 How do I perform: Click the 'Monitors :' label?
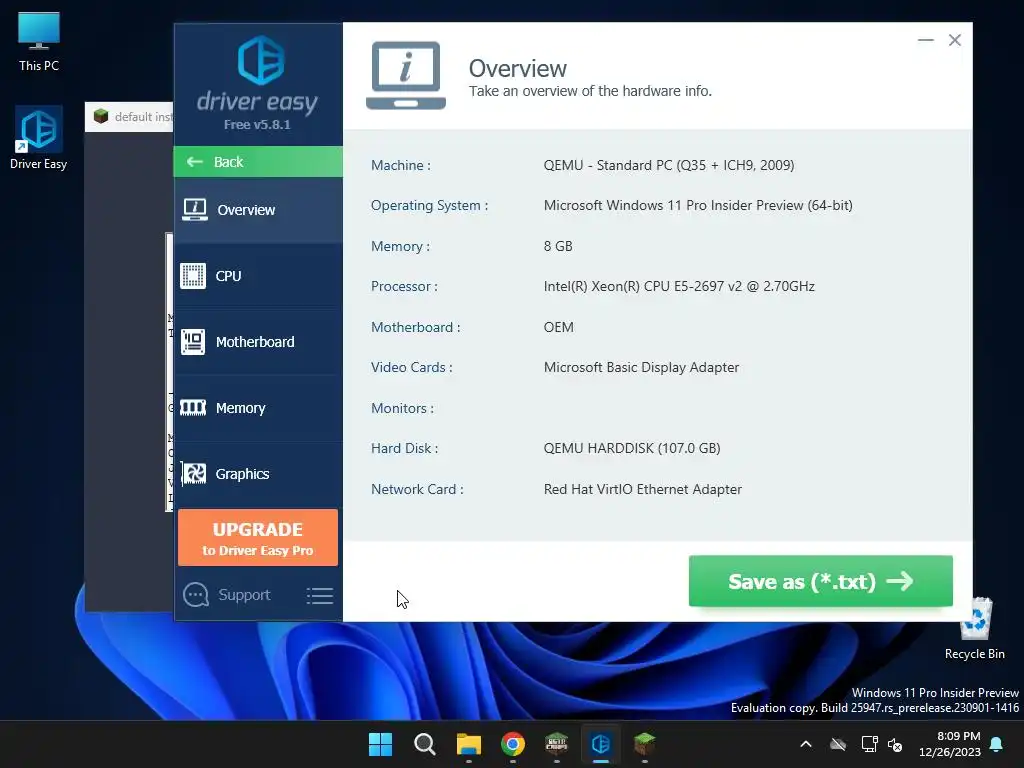tap(402, 408)
